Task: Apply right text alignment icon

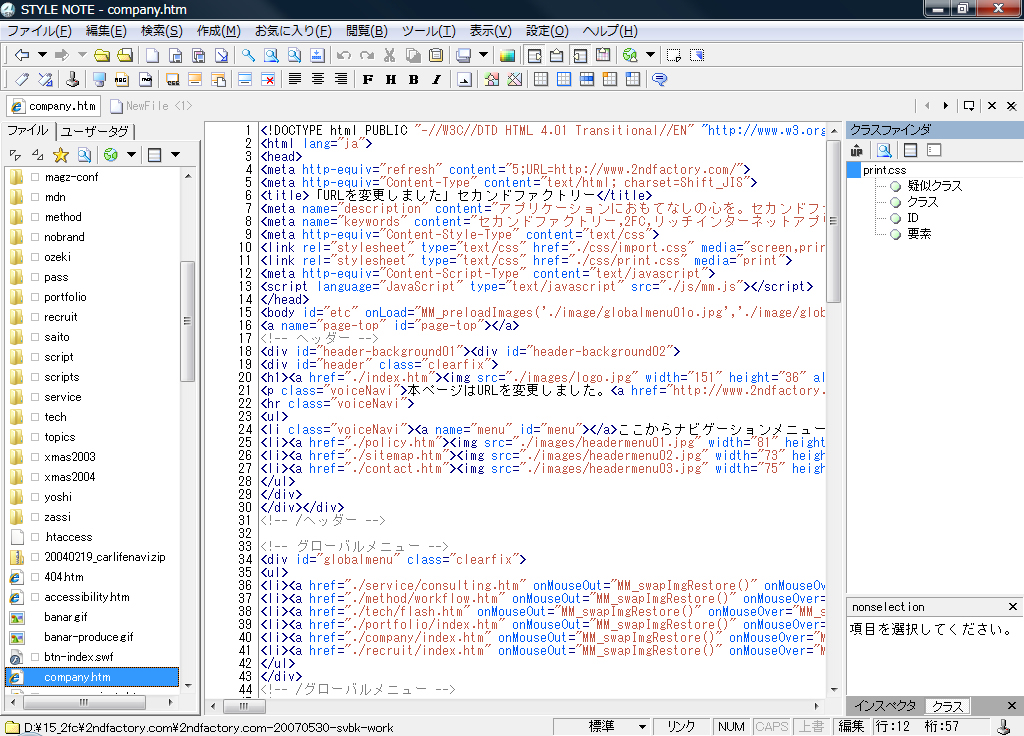Action: pos(340,80)
